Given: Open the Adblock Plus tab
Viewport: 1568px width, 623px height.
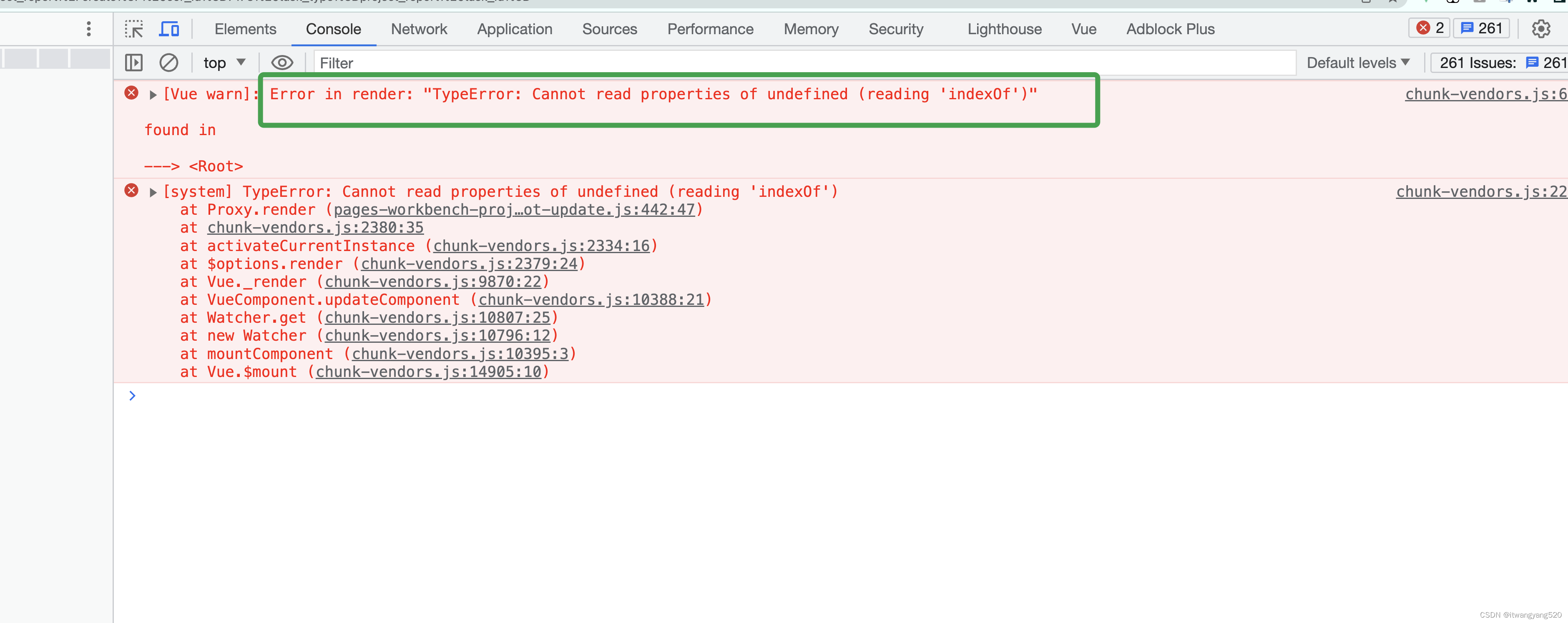Looking at the screenshot, I should [1170, 29].
